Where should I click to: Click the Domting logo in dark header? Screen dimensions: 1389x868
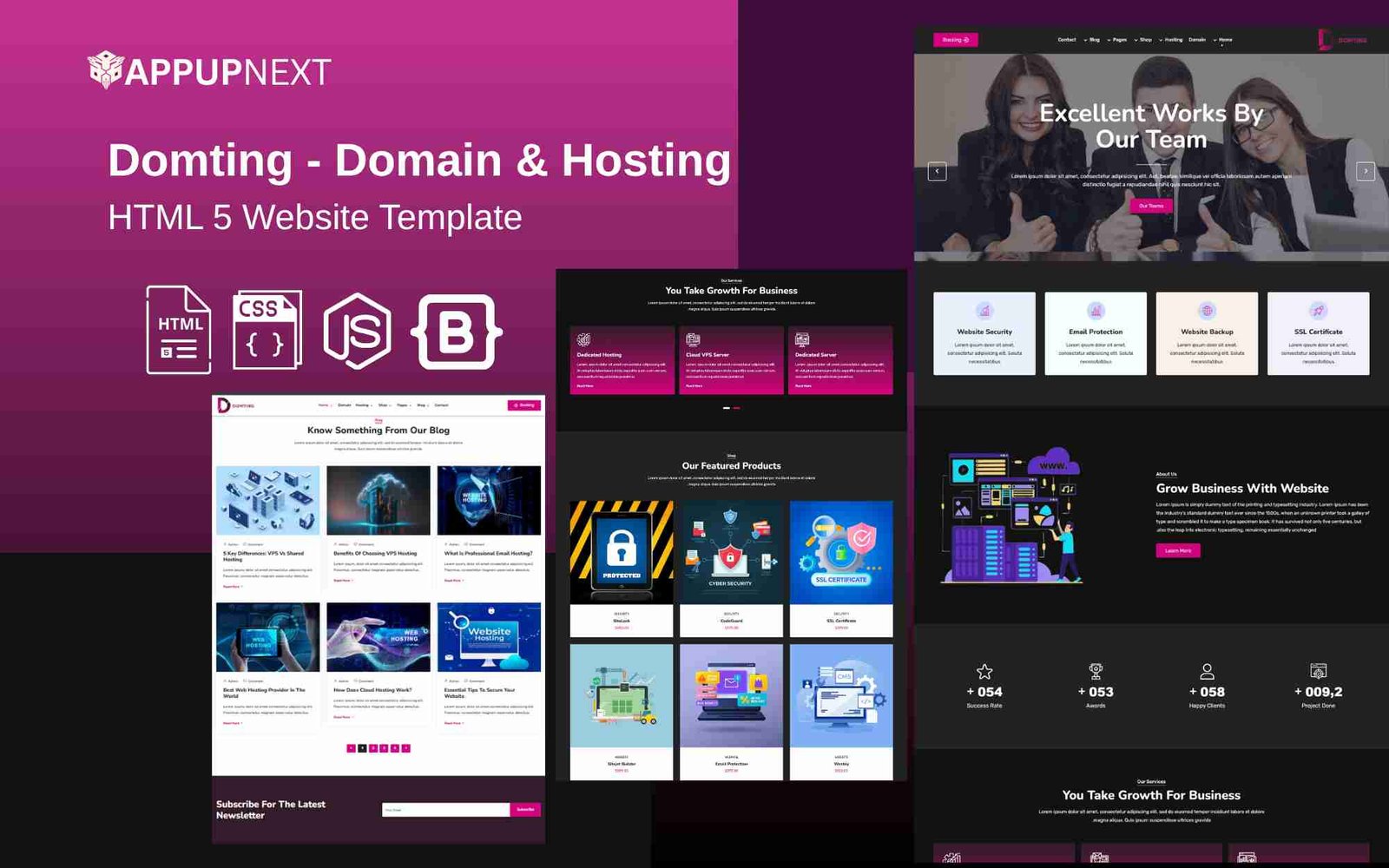1342,40
